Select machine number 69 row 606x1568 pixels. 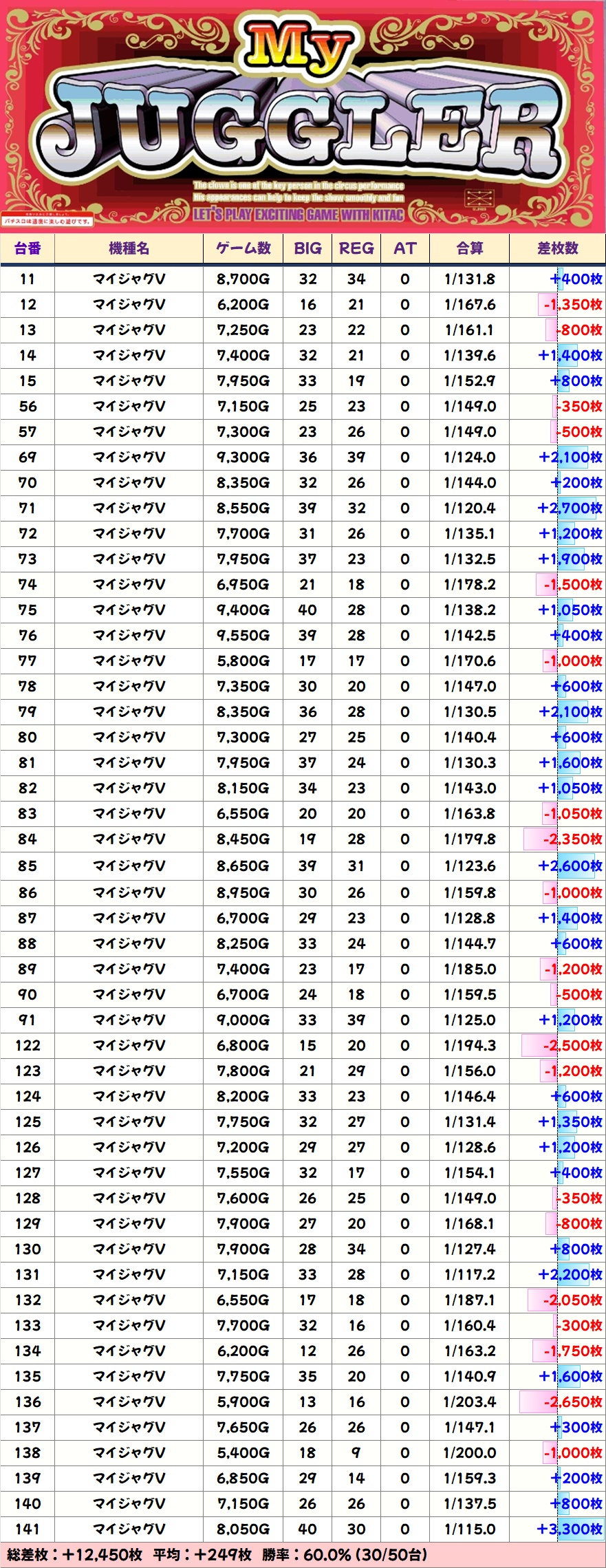coord(28,458)
